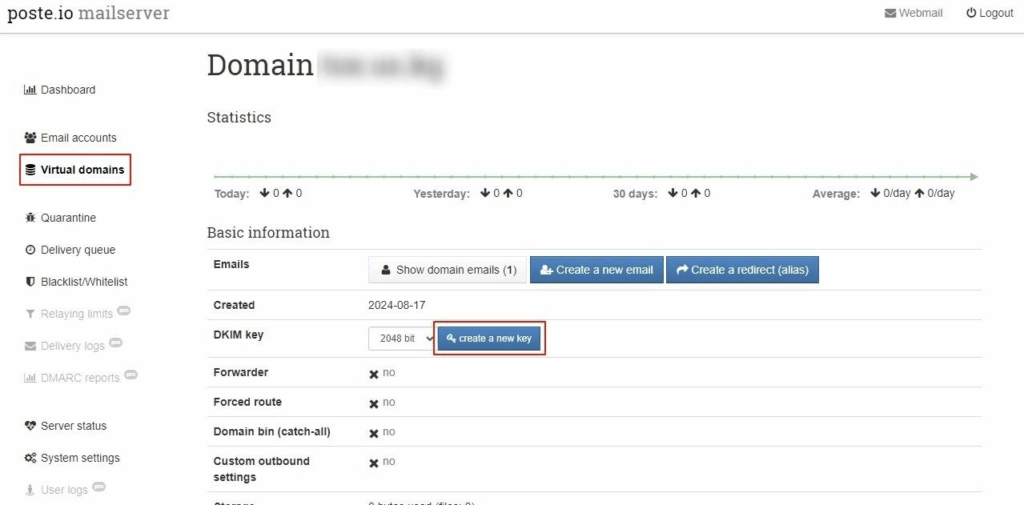This screenshot has width=1024, height=505.
Task: Click the Forced route 'no' cross icon
Action: tap(374, 404)
